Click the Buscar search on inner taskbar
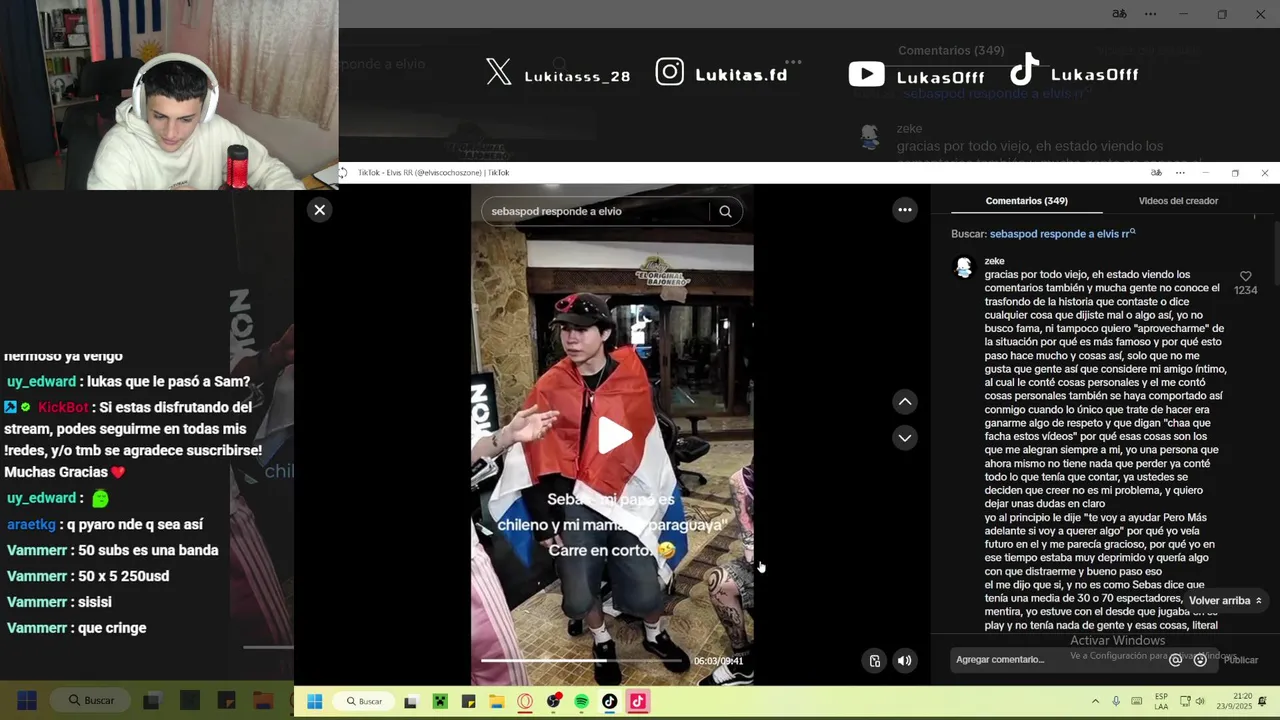 [364, 702]
